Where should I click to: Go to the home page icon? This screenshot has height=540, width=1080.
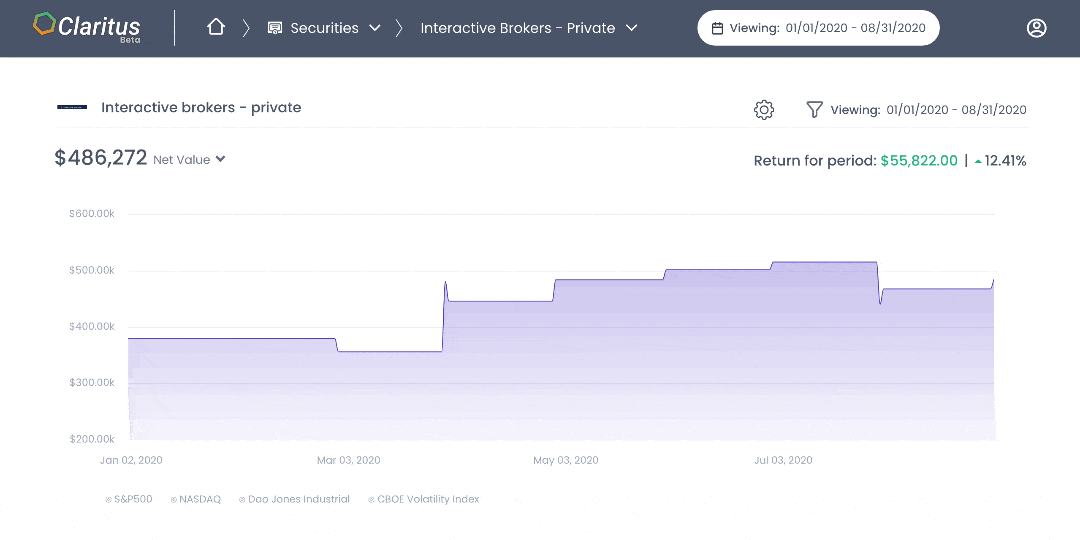[216, 28]
